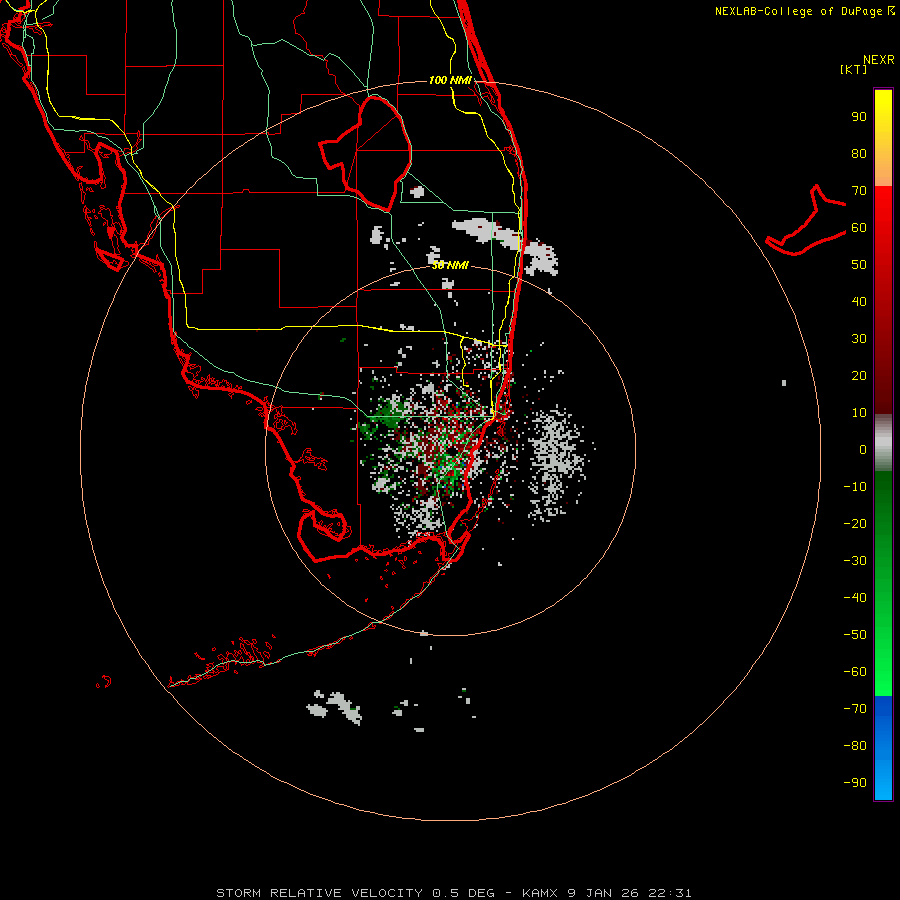
Task: Click the 0 value on the velocity scale
Action: click(863, 449)
